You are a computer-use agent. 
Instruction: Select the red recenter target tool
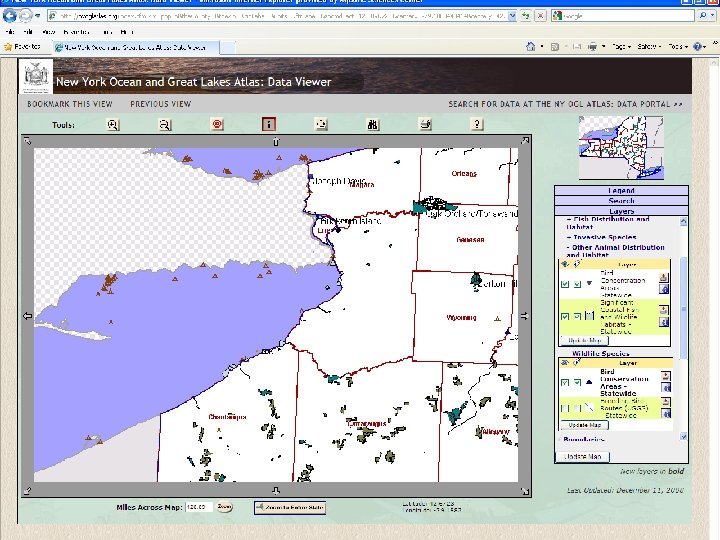click(x=217, y=124)
